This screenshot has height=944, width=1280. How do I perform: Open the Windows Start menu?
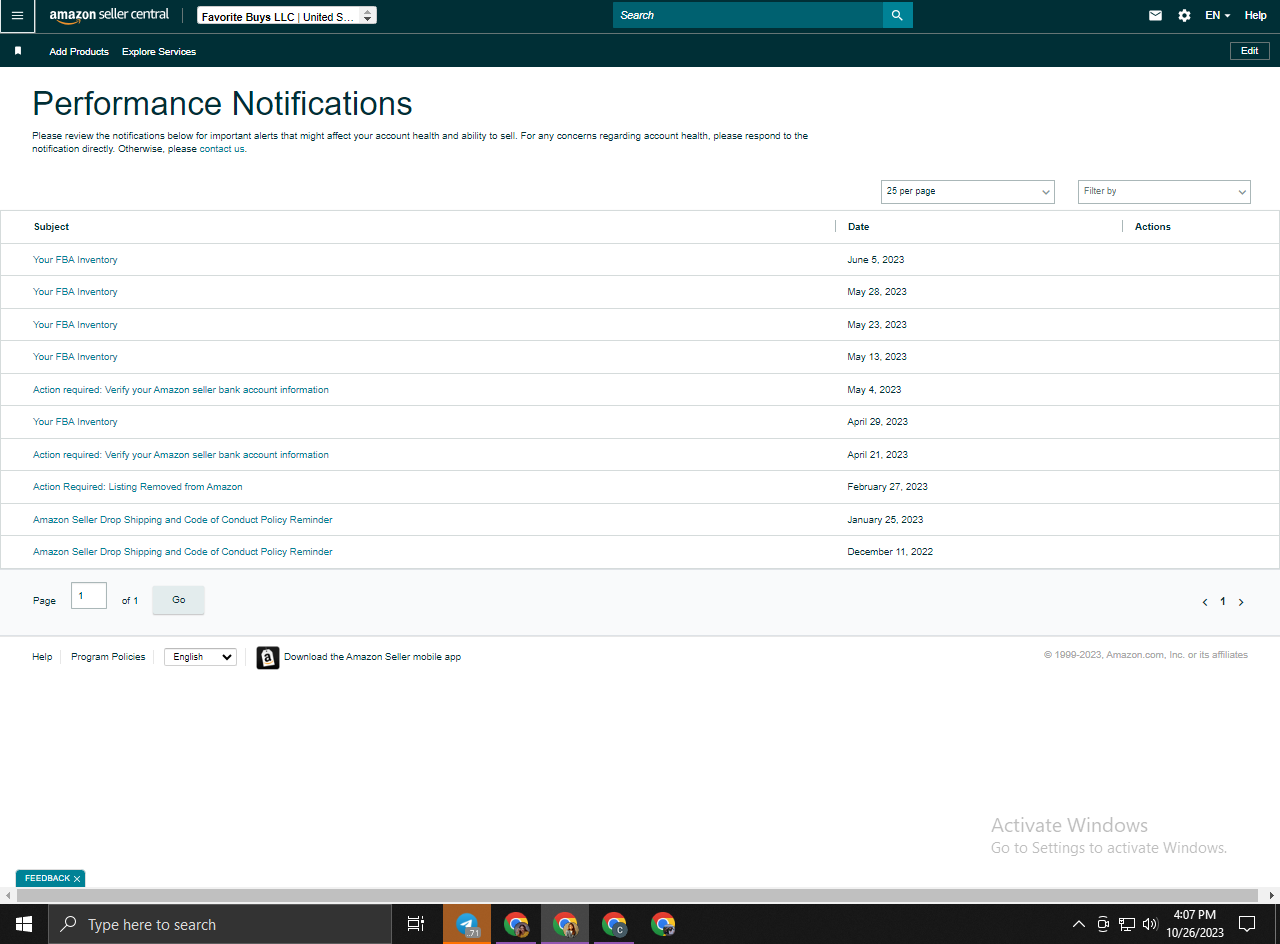[23, 924]
